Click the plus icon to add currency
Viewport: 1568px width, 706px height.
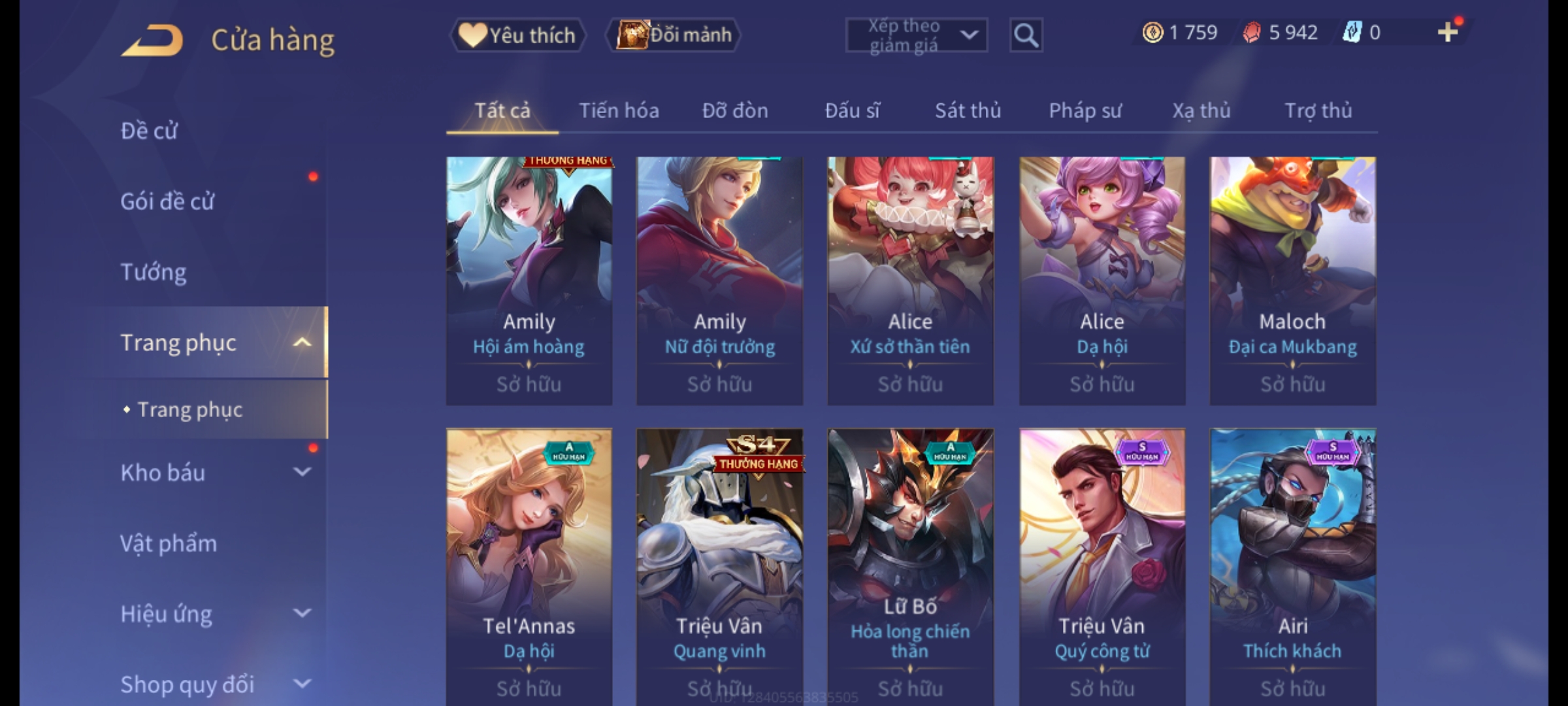[1448, 32]
